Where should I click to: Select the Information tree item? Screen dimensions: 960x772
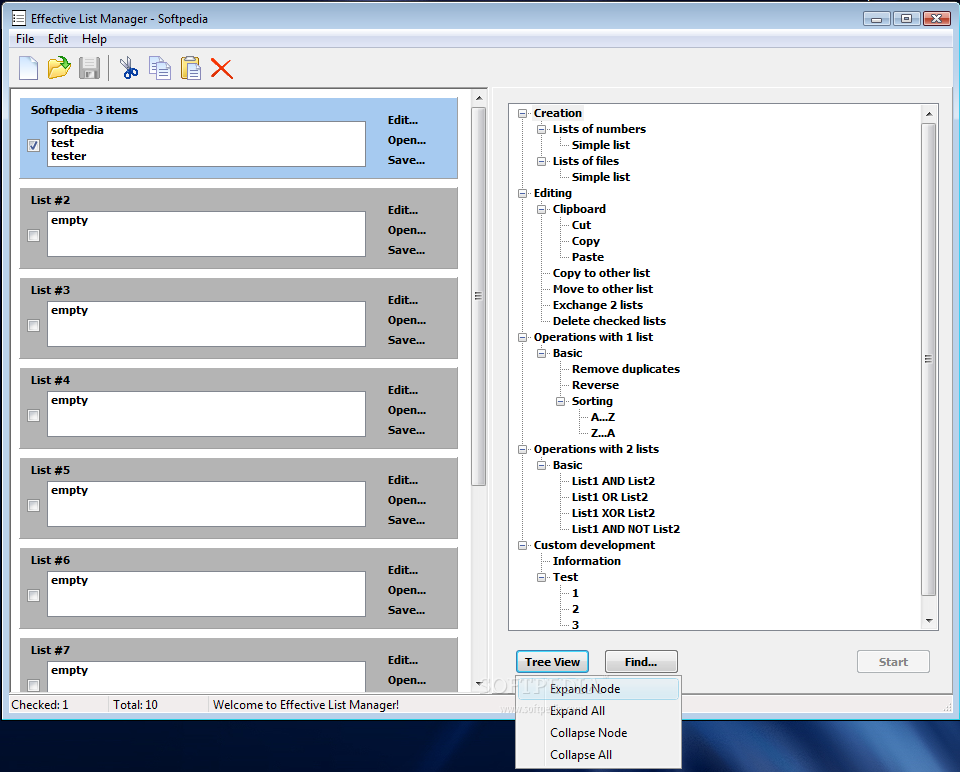(587, 561)
